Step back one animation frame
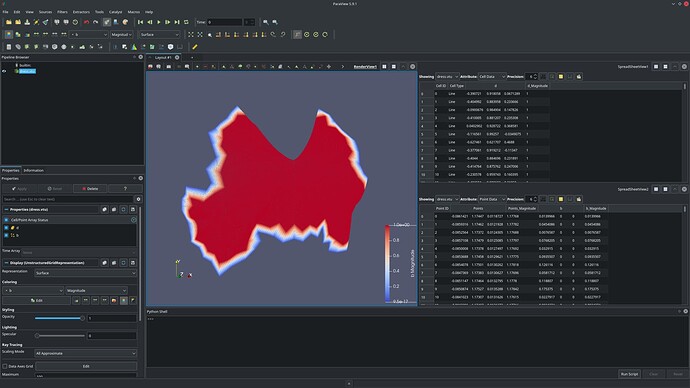This screenshot has width=690, height=388. 150,22
